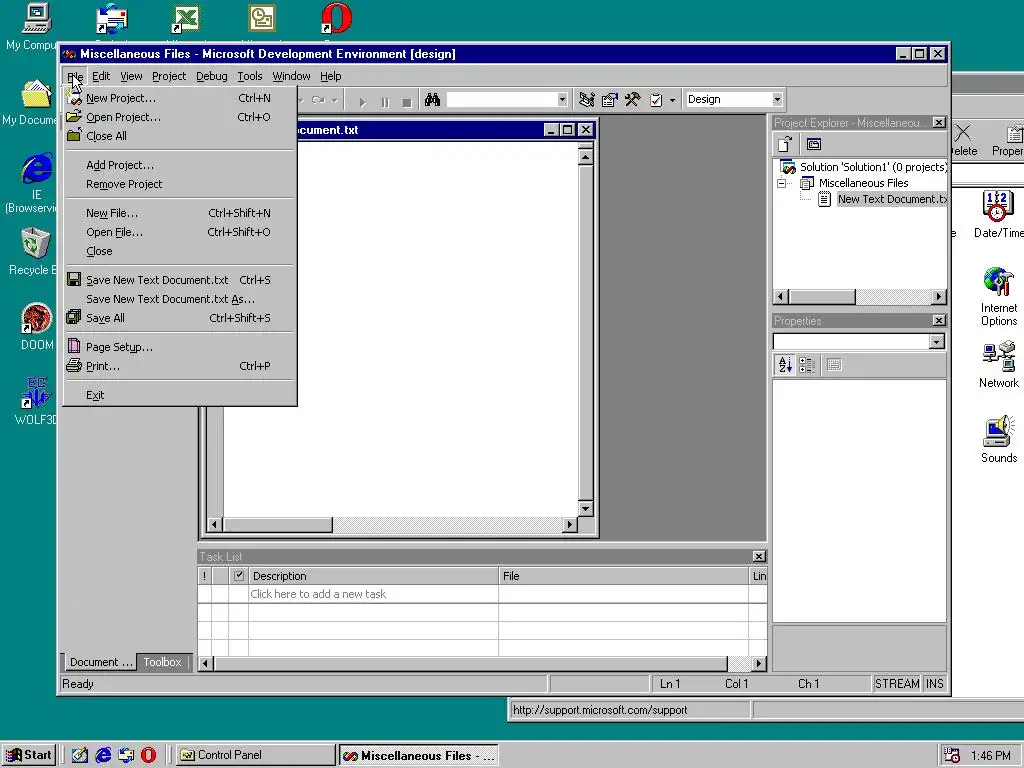Choose Save New Text Document.txt As
This screenshot has height=768, width=1024.
(x=180, y=299)
